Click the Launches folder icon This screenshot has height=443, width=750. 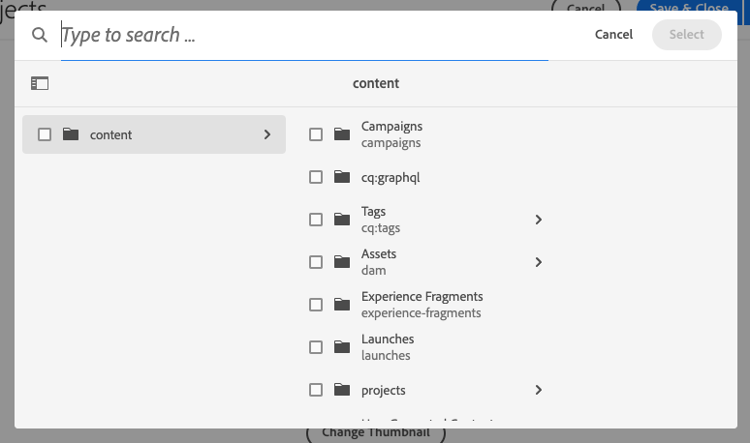[x=343, y=347]
